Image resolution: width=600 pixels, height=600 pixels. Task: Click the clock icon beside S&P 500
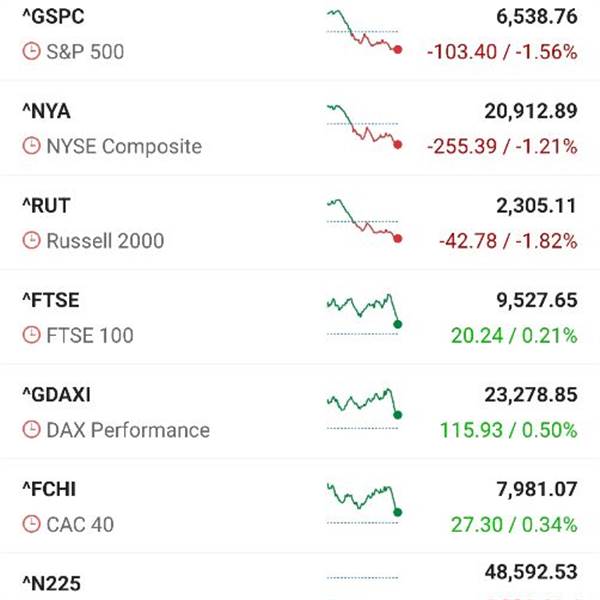[x=32, y=51]
